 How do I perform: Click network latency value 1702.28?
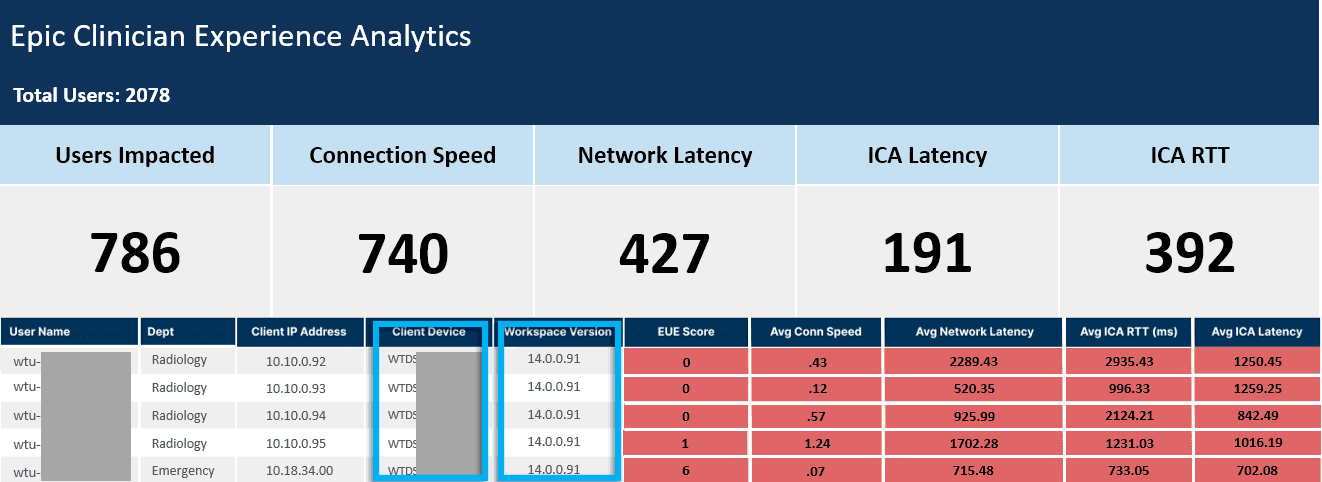[974, 444]
